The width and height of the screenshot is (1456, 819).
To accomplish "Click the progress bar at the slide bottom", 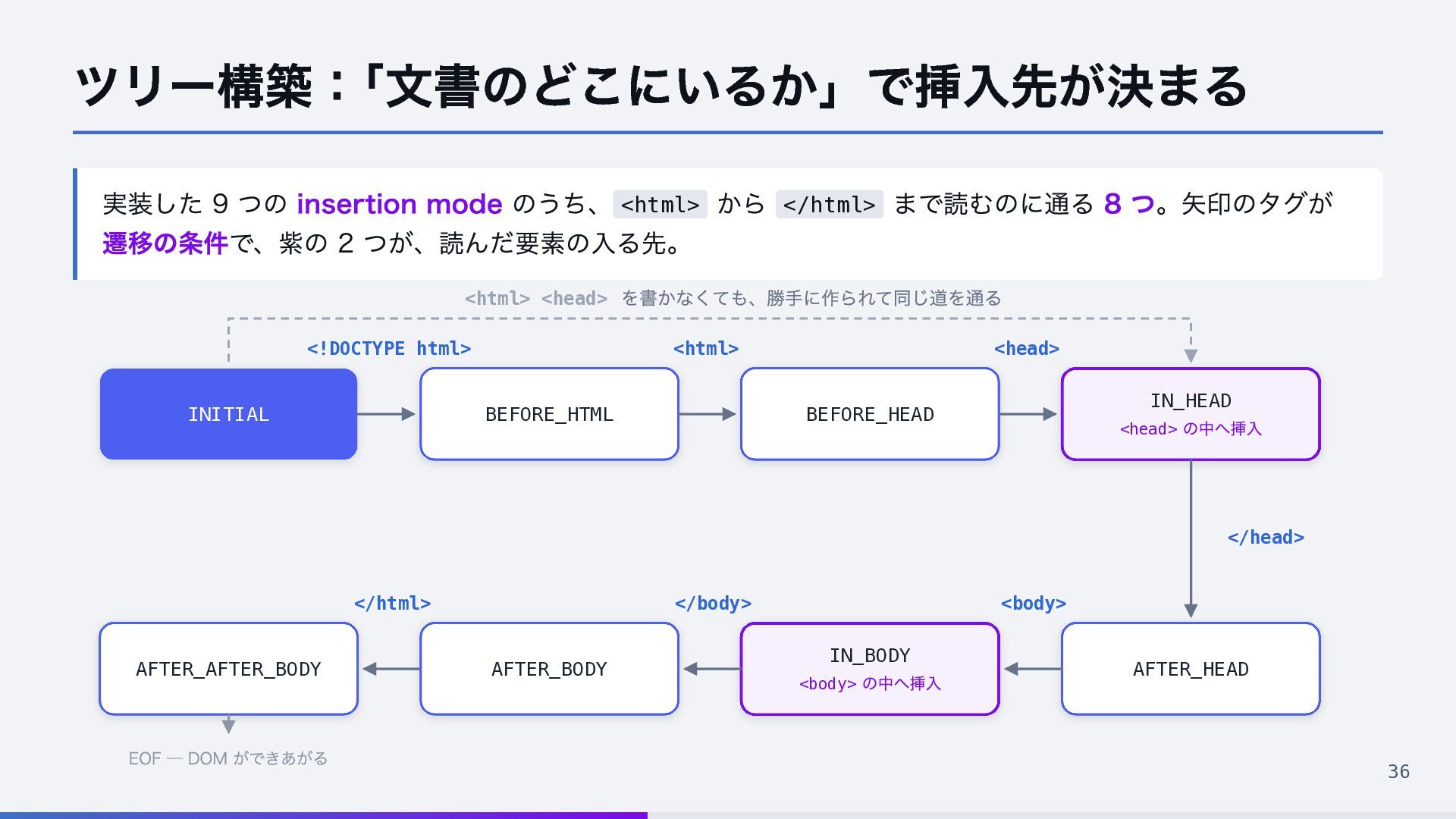I will click(728, 815).
